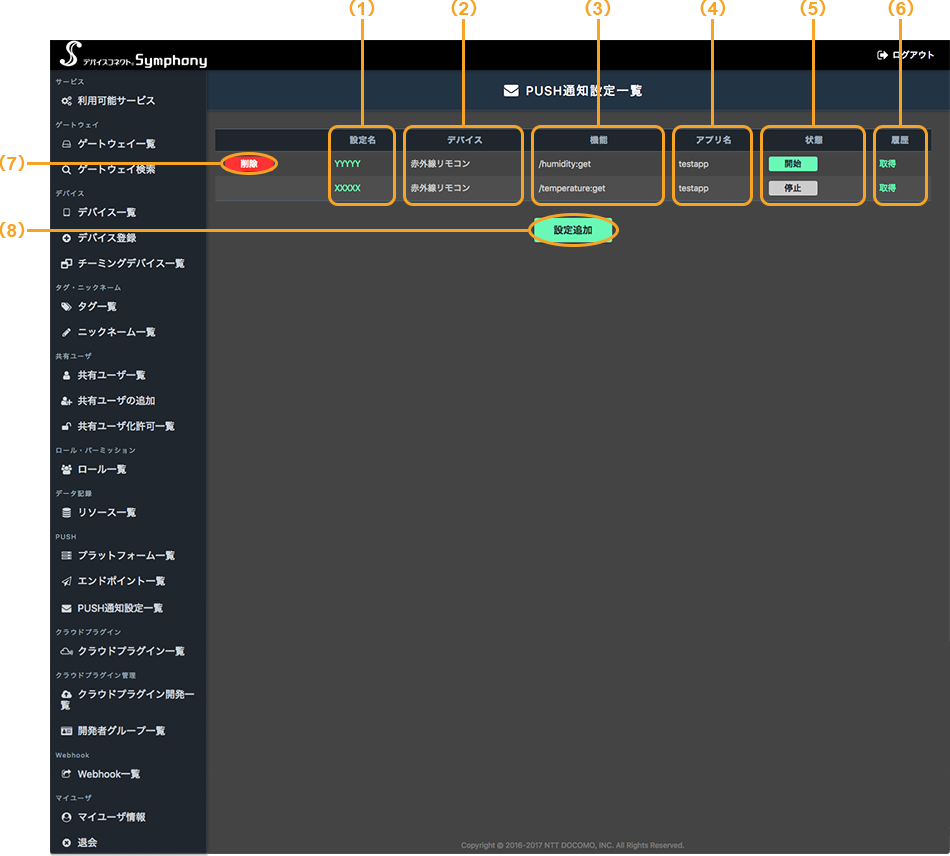Click 赤外線リモコン in the XXXXX row

(440, 188)
